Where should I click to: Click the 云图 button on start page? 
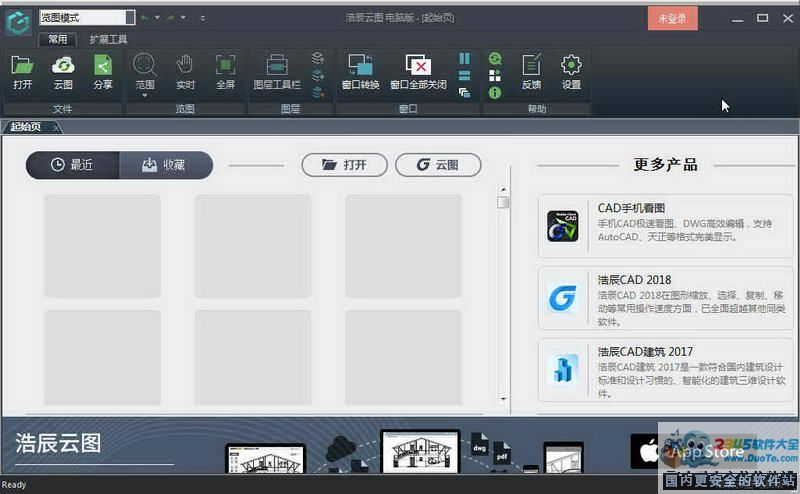click(438, 165)
